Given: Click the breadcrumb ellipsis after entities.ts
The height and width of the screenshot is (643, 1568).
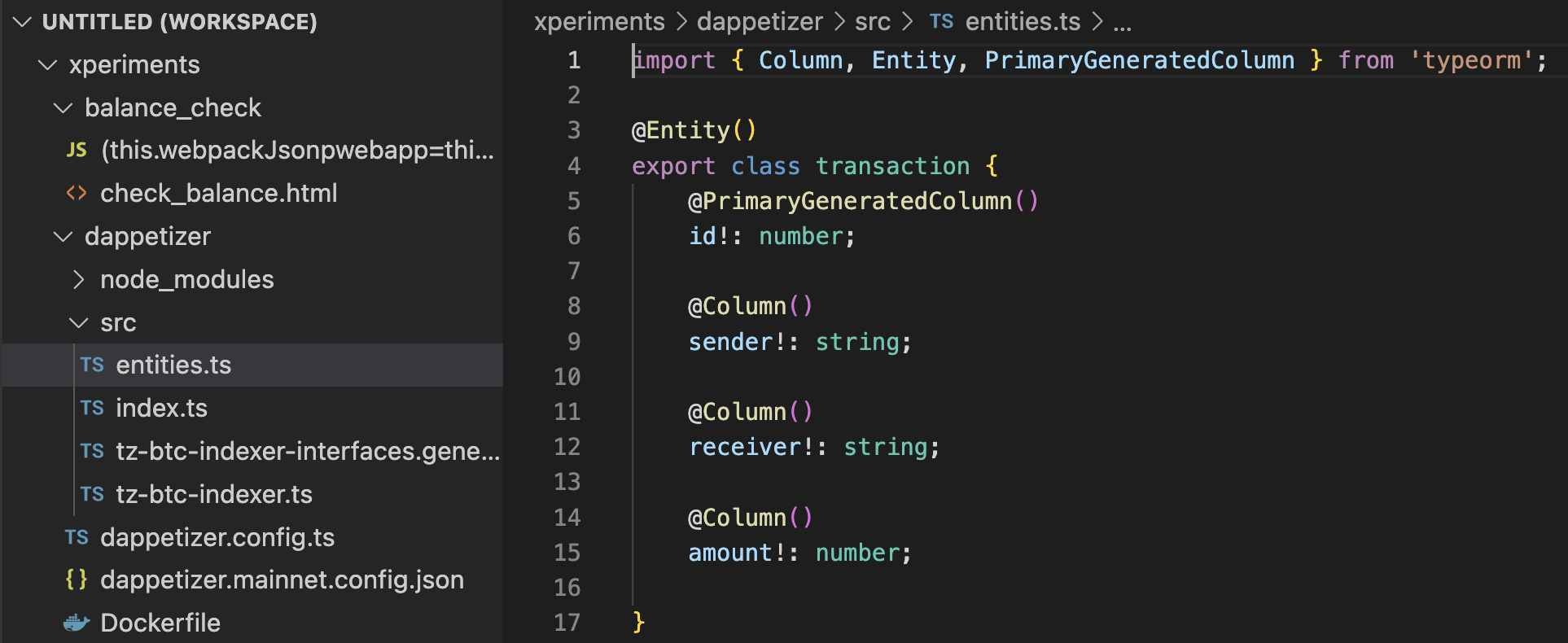Looking at the screenshot, I should (1123, 22).
